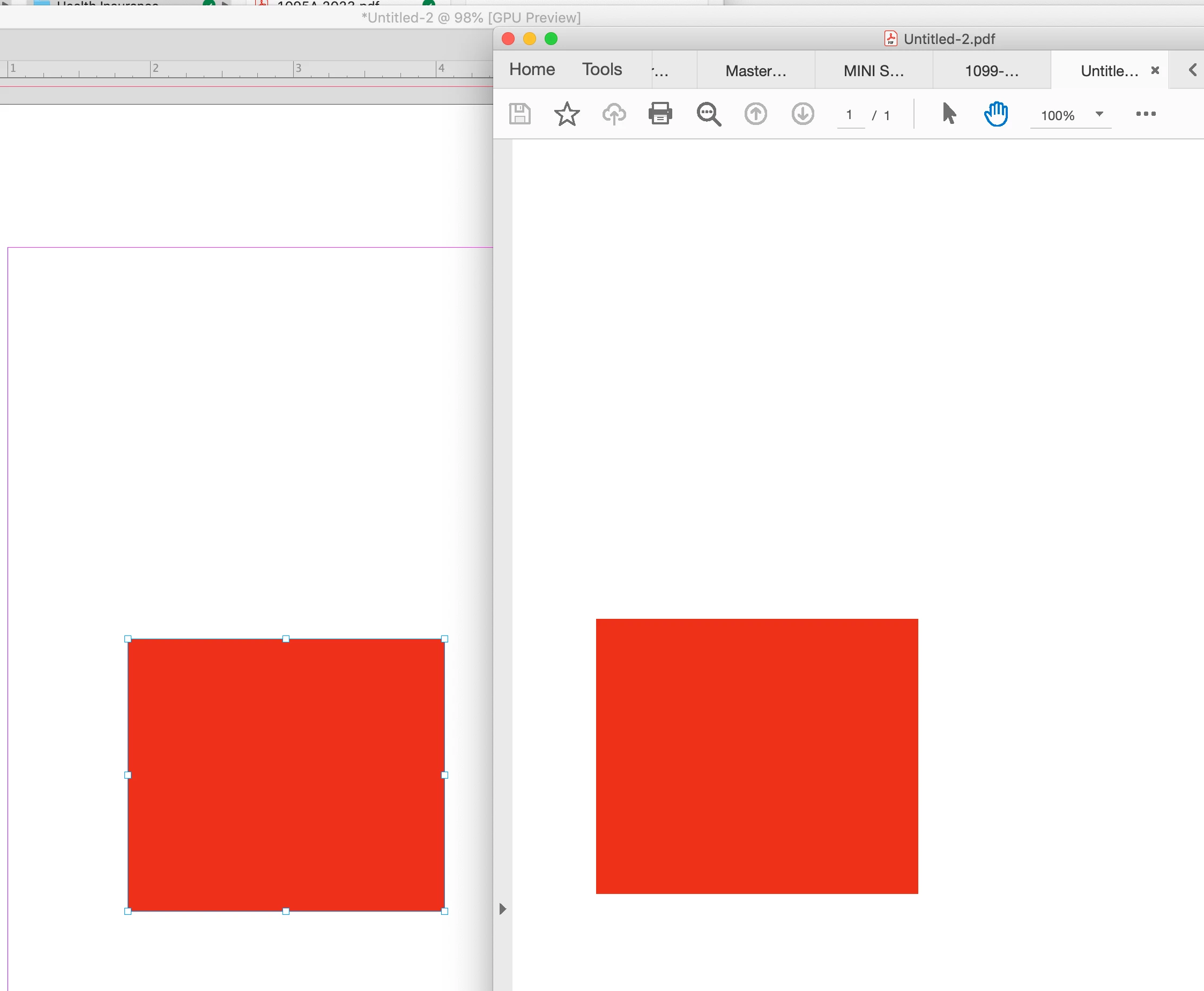The image size is (1204, 991).
Task: Go to previous page arrow icon
Action: pyautogui.click(x=755, y=114)
